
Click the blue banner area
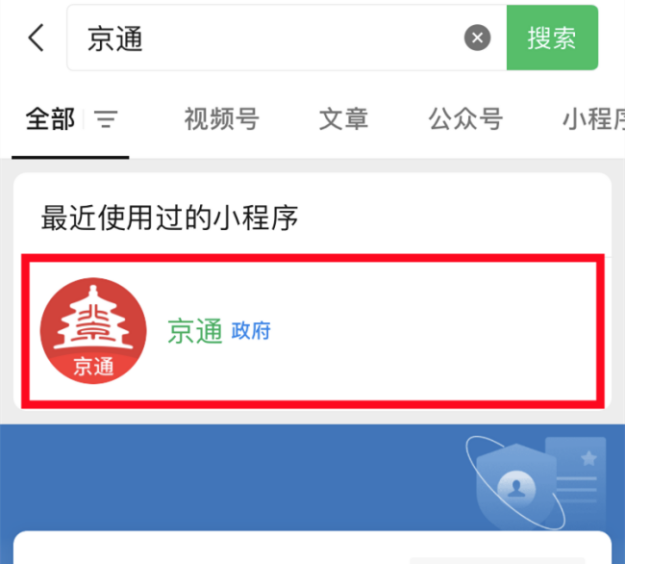312,477
